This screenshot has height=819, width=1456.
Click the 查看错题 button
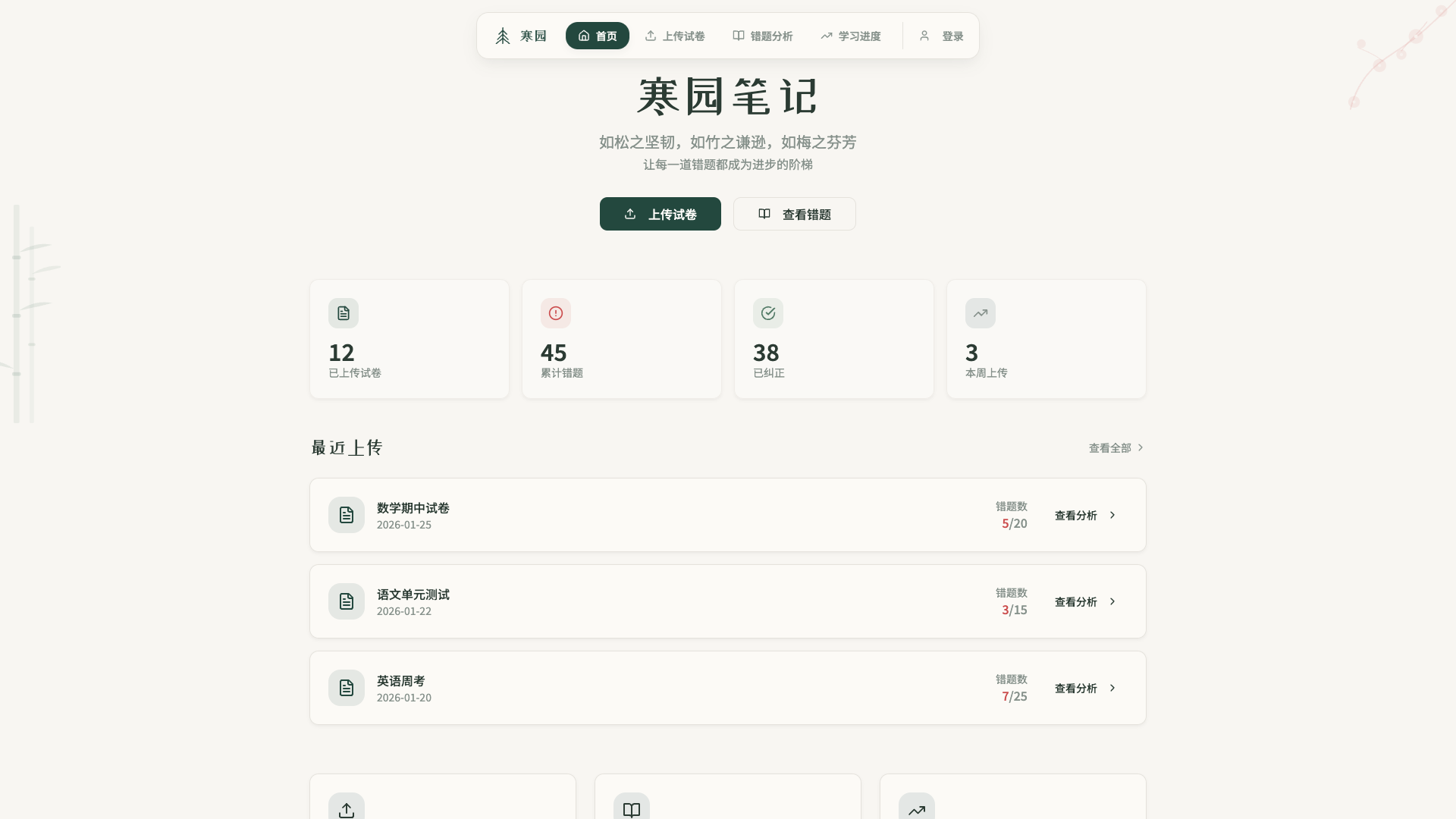(794, 214)
